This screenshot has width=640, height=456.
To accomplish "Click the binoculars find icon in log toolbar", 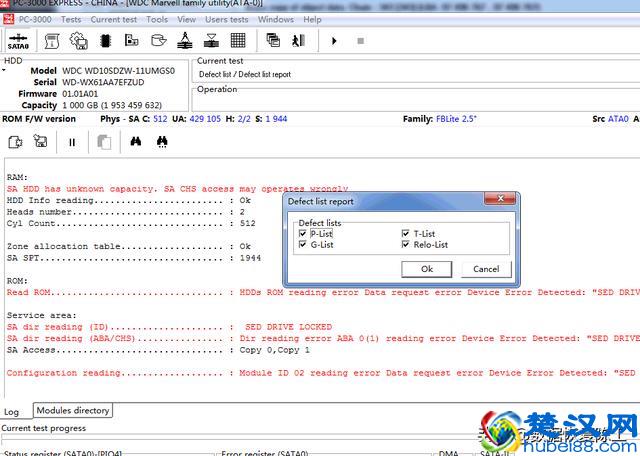I will pyautogui.click(x=136, y=142).
